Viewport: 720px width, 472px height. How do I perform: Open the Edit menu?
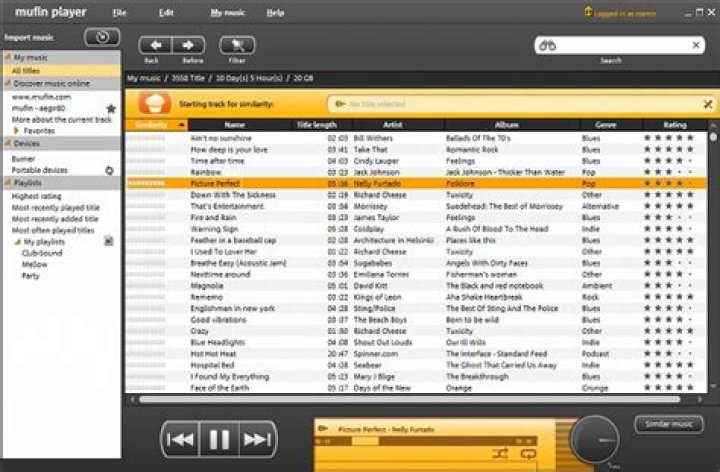pos(166,13)
